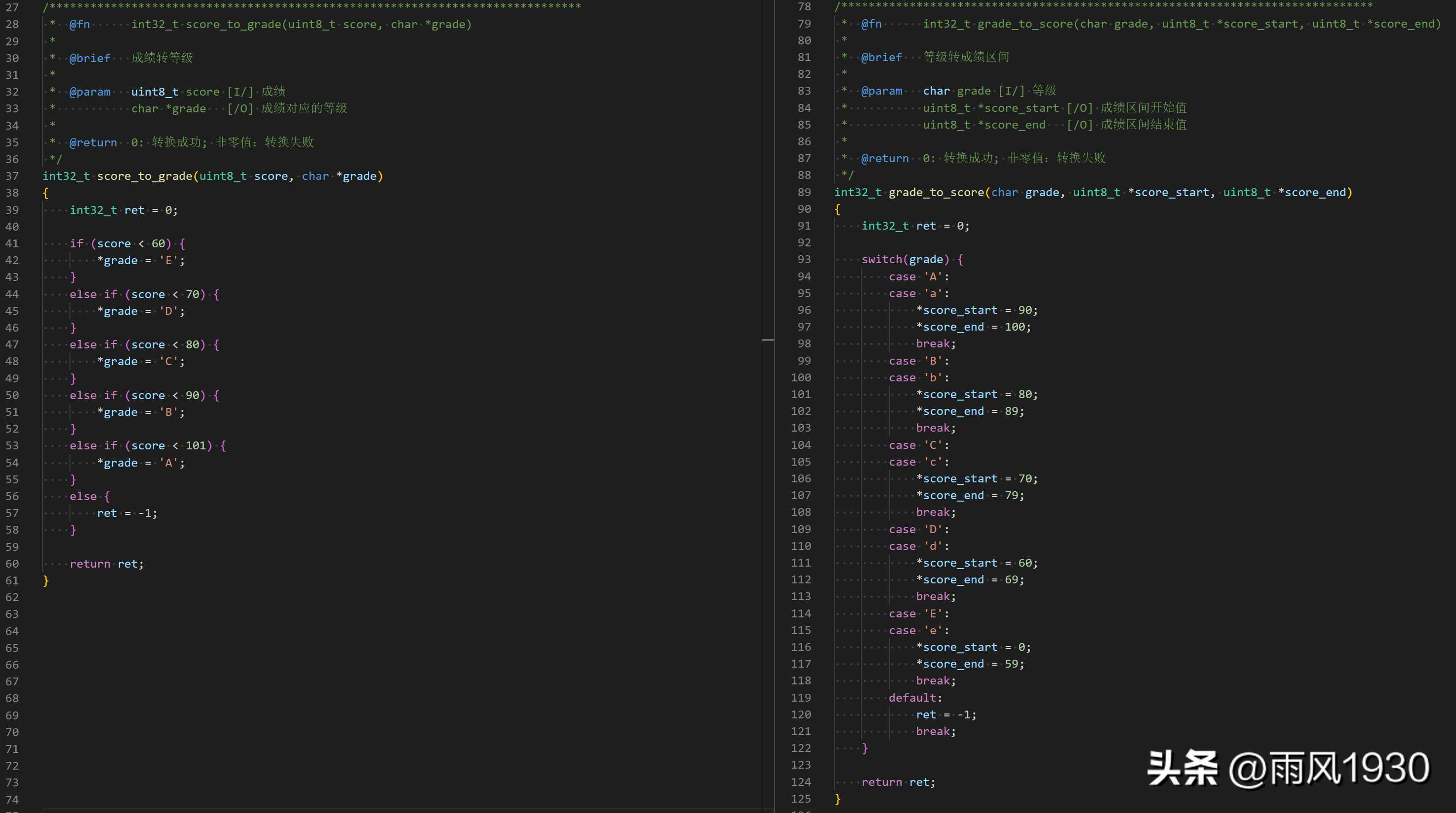Click 'return ret;' on line 124
This screenshot has height=813, width=1456.
point(899,782)
